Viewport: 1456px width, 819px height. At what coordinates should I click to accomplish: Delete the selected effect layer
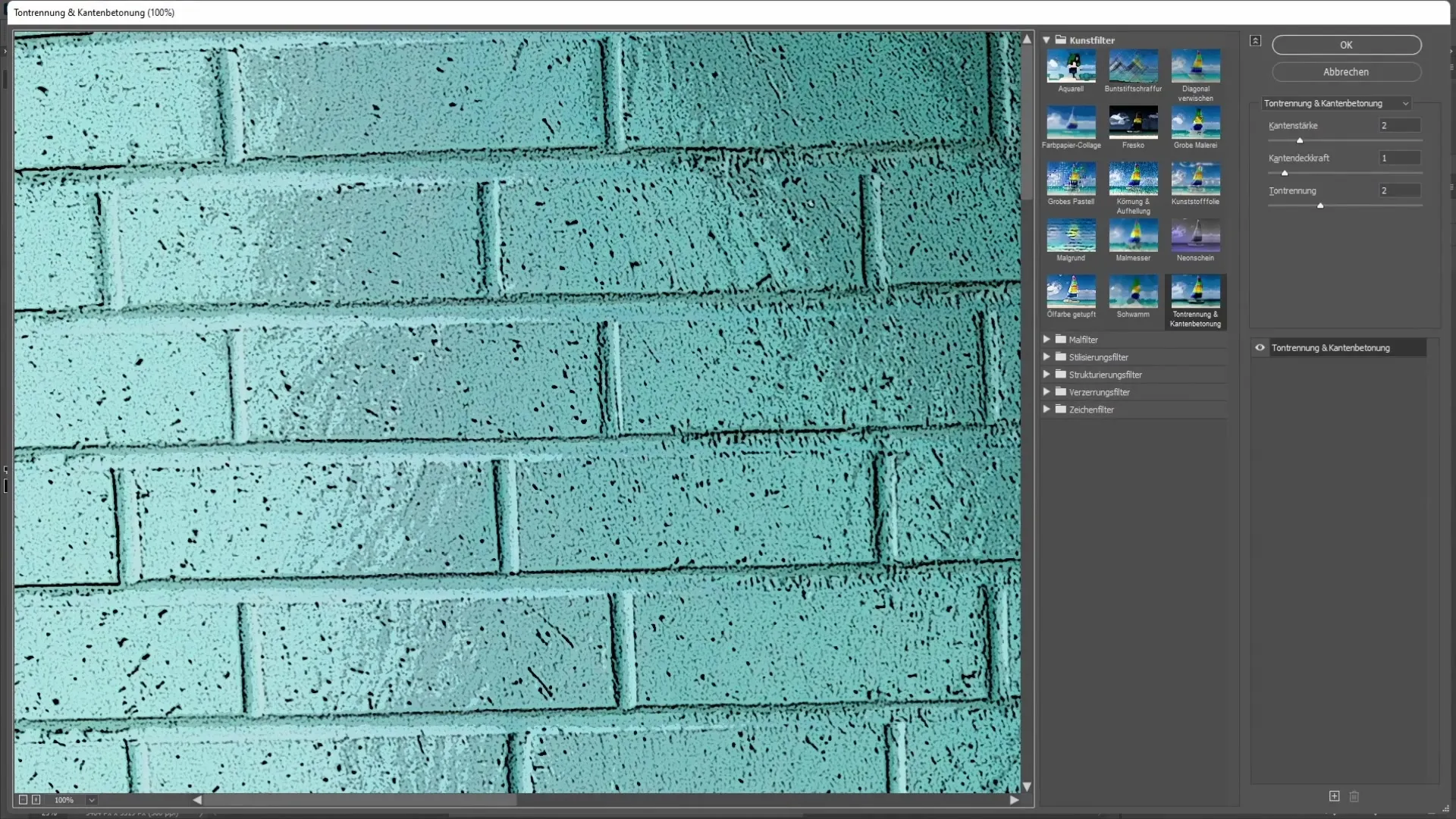pyautogui.click(x=1354, y=796)
